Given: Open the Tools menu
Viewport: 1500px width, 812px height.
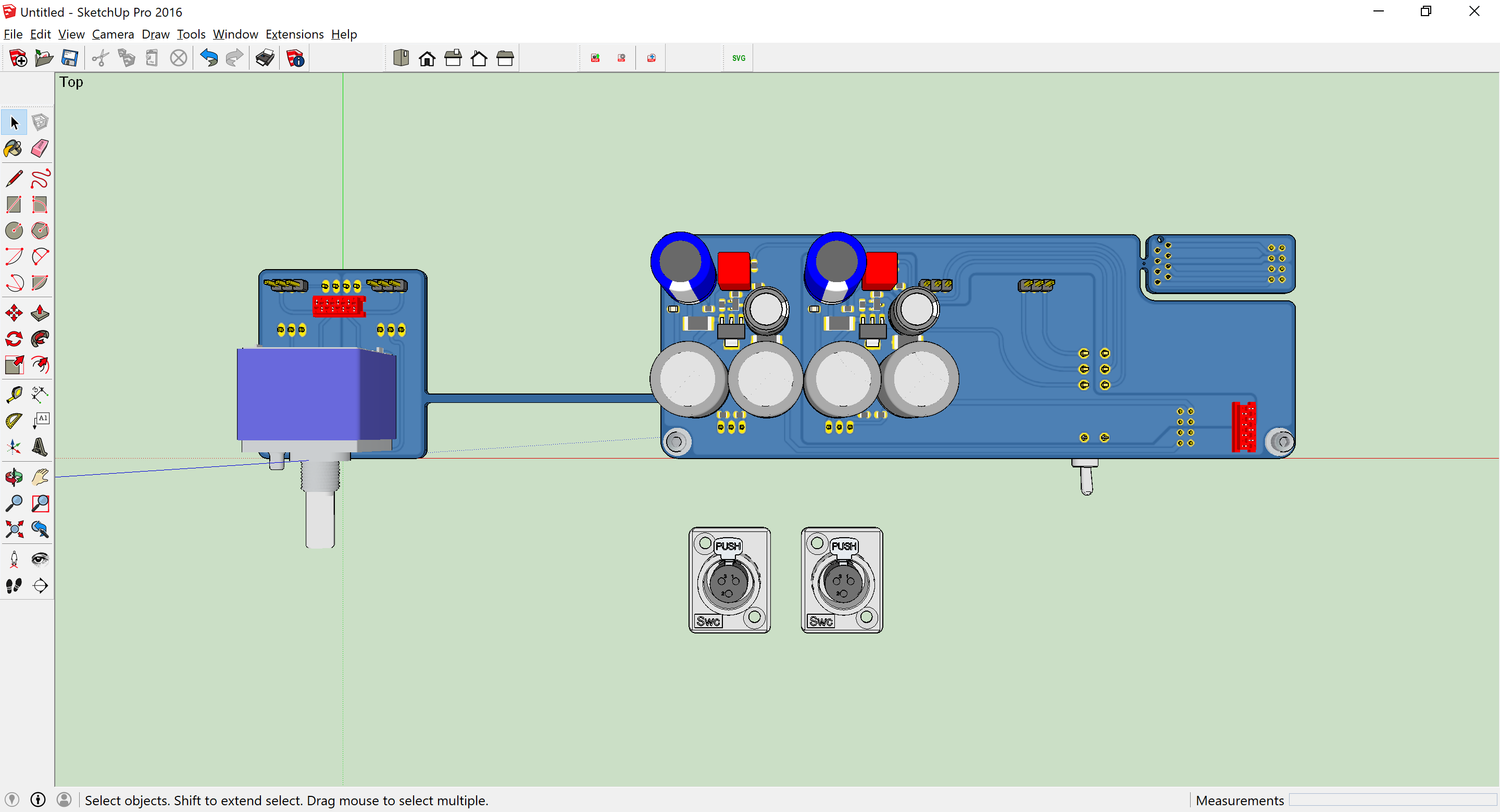Looking at the screenshot, I should (191, 34).
